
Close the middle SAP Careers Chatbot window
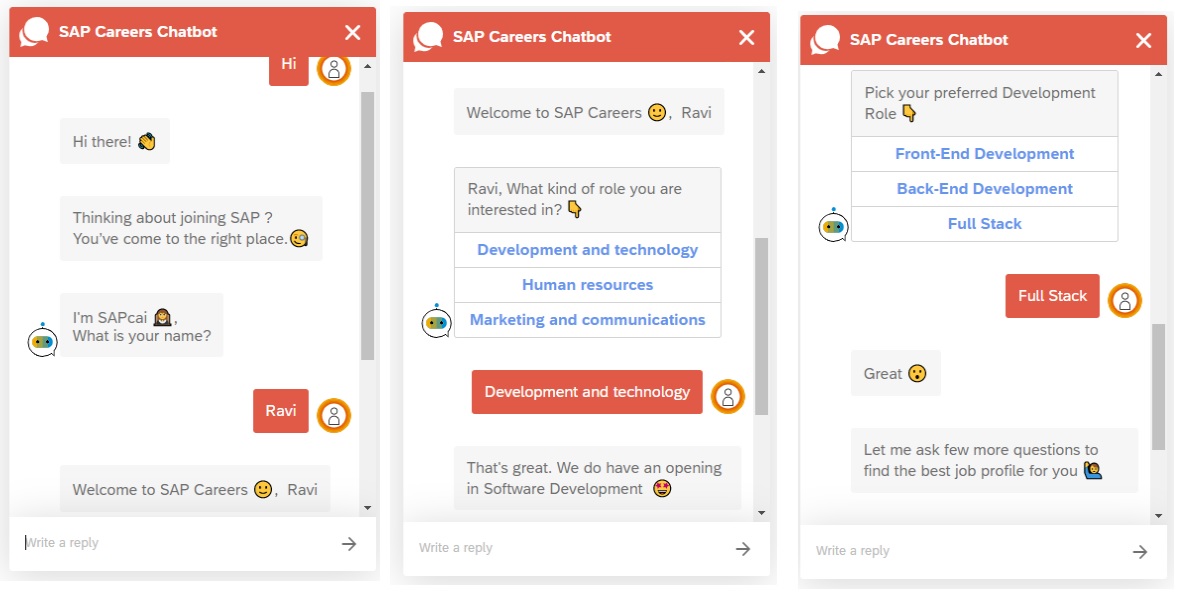pos(746,38)
